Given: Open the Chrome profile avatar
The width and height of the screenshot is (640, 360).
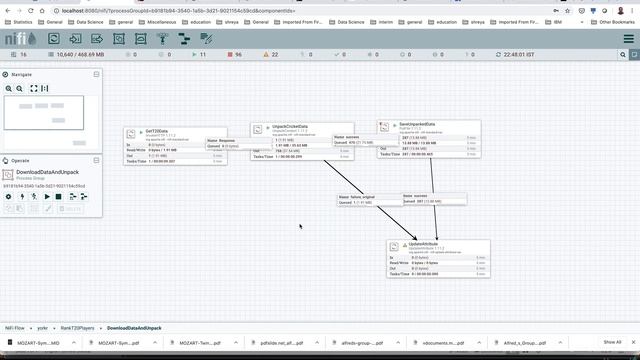Looking at the screenshot, I should pyautogui.click(x=620, y=11).
